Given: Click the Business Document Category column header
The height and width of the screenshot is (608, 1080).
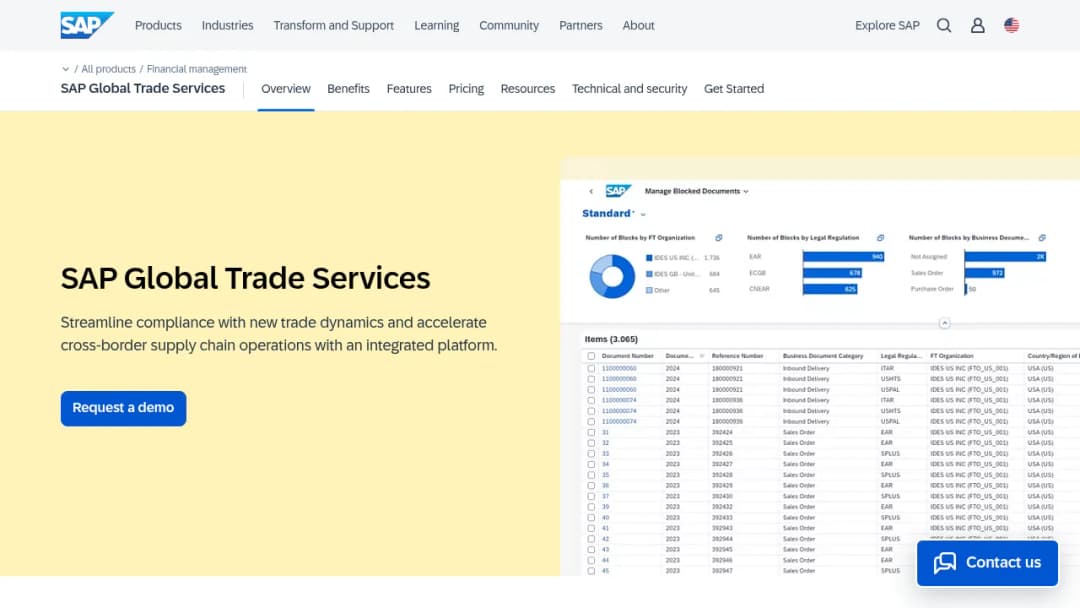Looking at the screenshot, I should (822, 356).
